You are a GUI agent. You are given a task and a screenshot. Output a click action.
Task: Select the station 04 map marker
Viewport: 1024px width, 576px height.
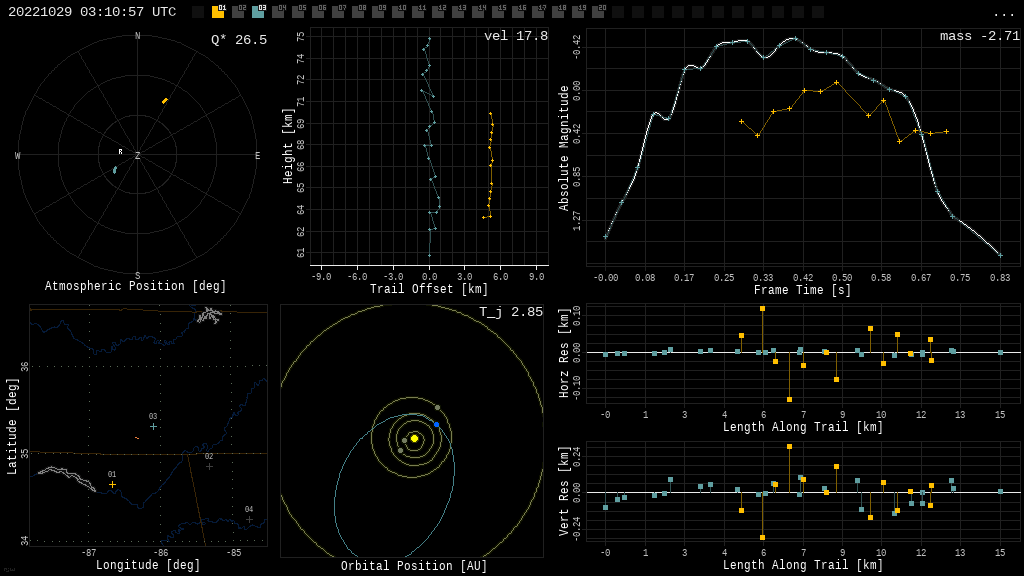[x=249, y=519]
